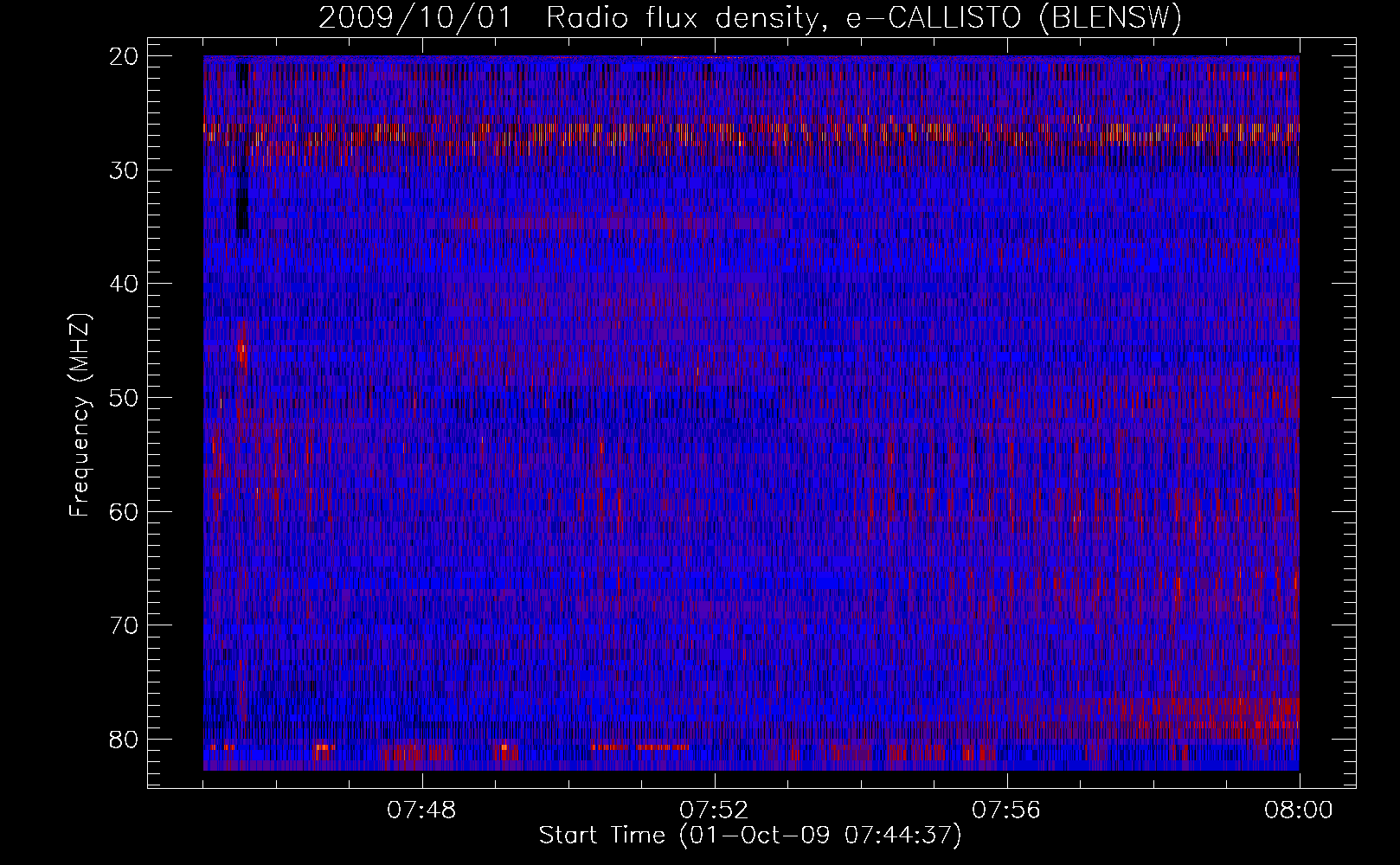The width and height of the screenshot is (1400, 865).
Task: Click the '30' frequency tick label
Action: click(x=125, y=170)
